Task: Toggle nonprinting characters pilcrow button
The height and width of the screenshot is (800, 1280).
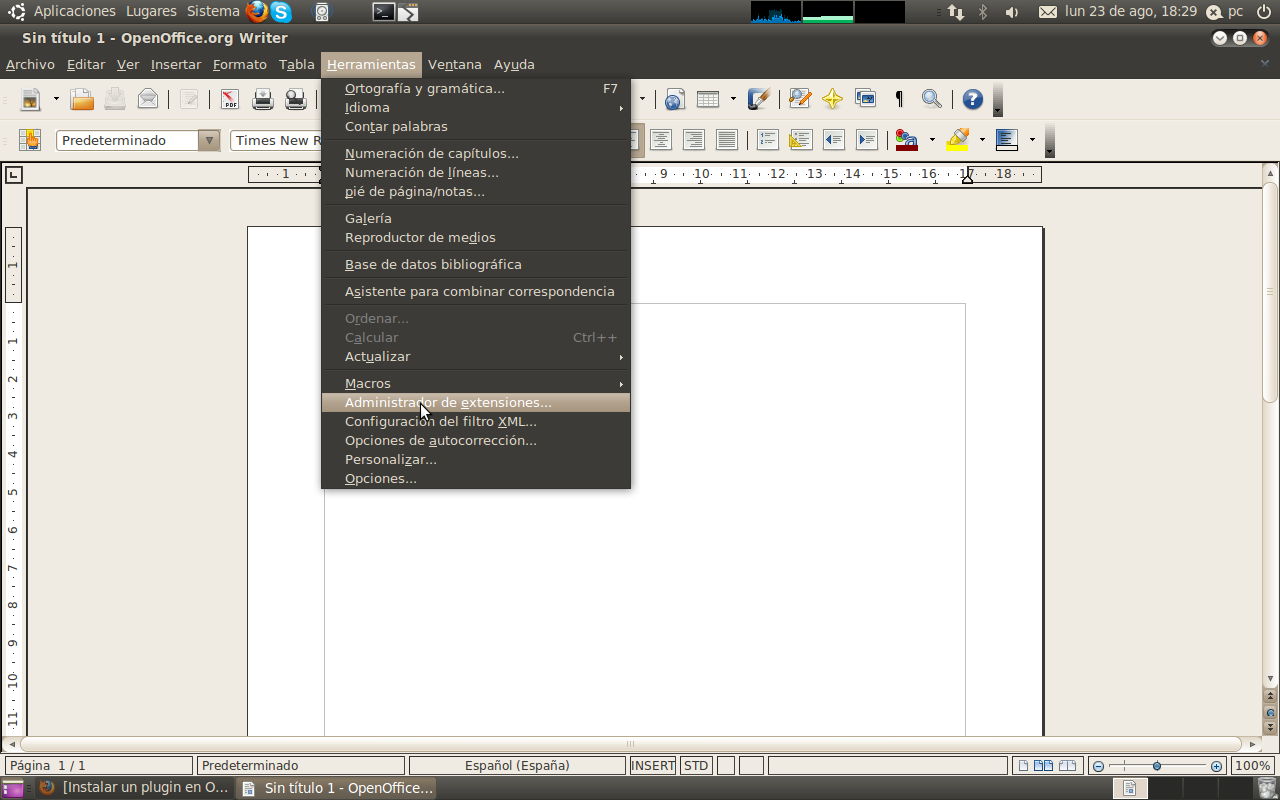Action: 899,99
